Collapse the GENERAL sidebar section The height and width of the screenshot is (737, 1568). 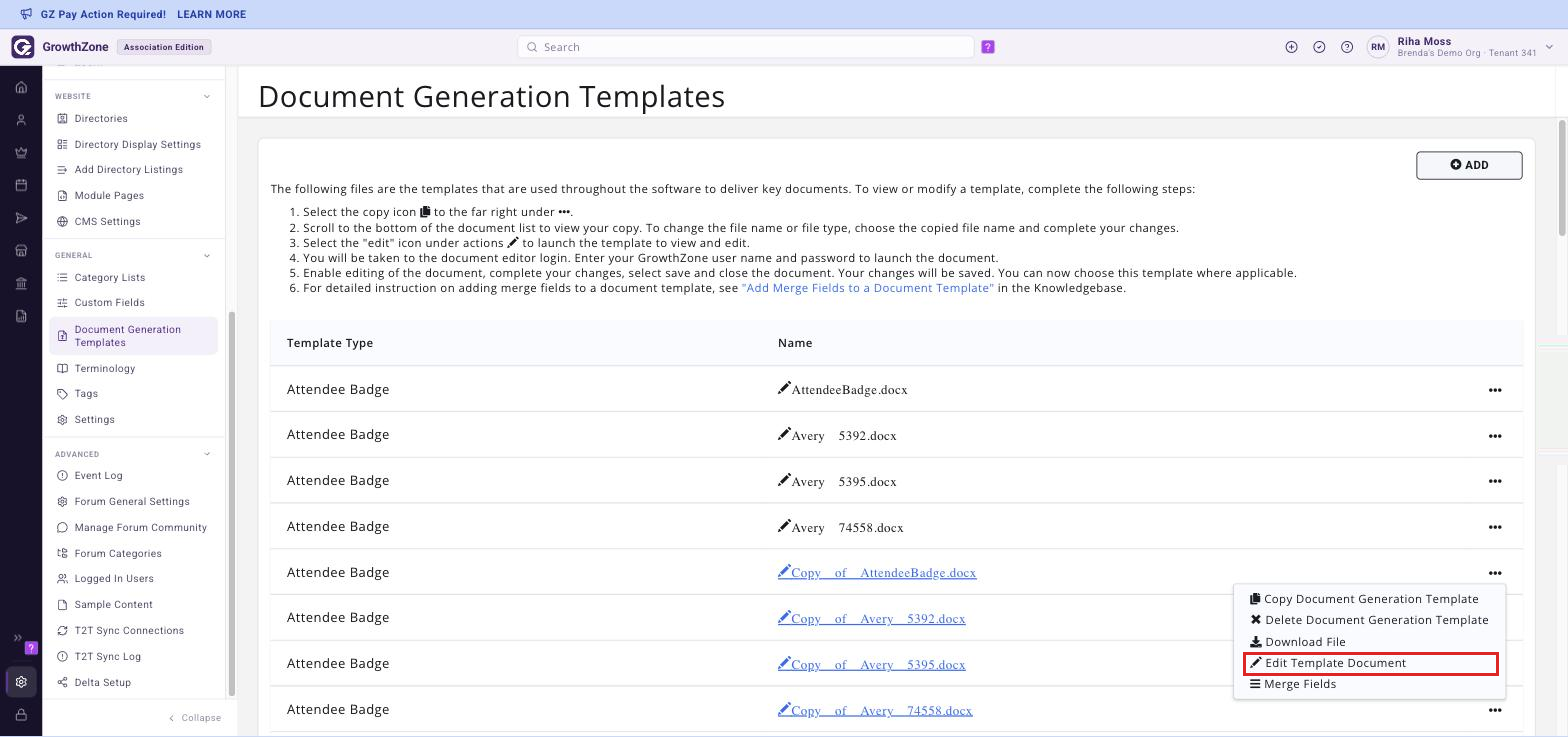207,255
